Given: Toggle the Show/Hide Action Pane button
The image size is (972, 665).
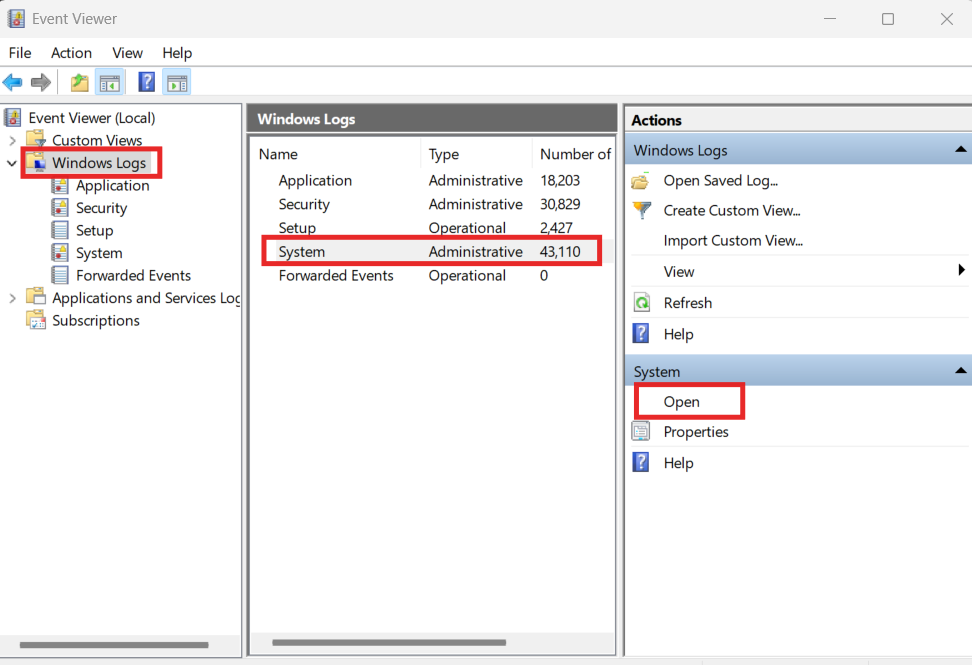Looking at the screenshot, I should (x=177, y=82).
